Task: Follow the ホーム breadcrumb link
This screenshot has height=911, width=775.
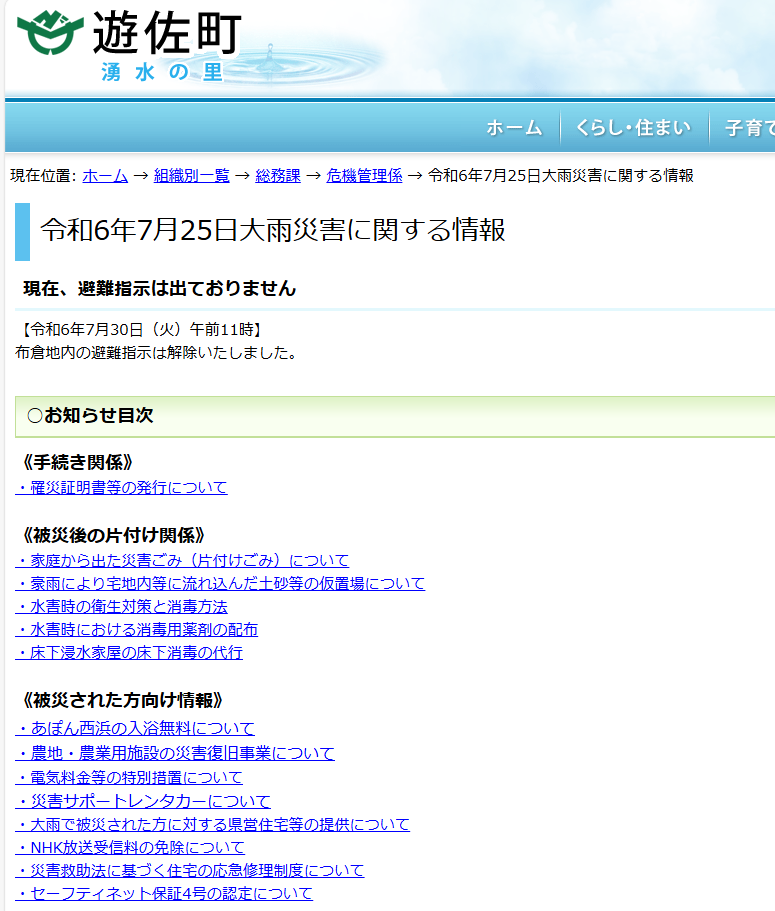Action: click(105, 175)
